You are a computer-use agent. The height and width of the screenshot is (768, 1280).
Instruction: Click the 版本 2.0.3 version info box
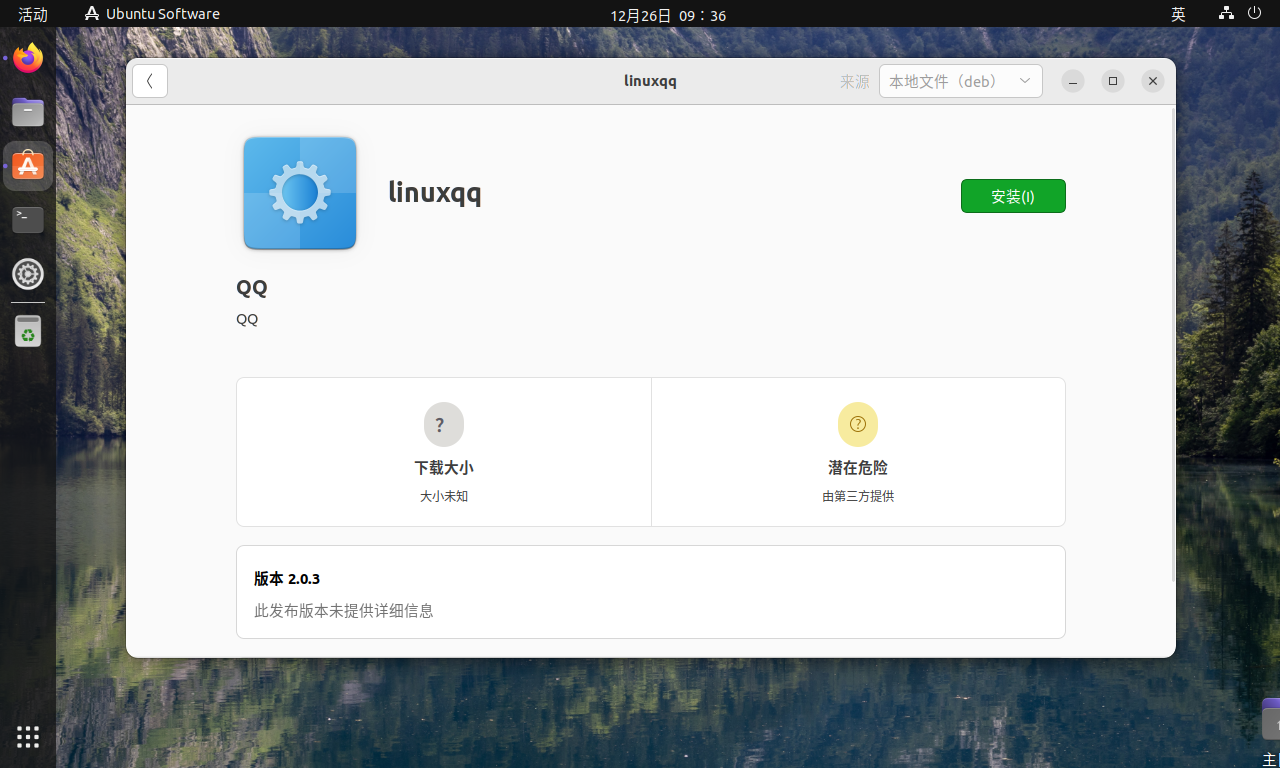click(x=650, y=592)
